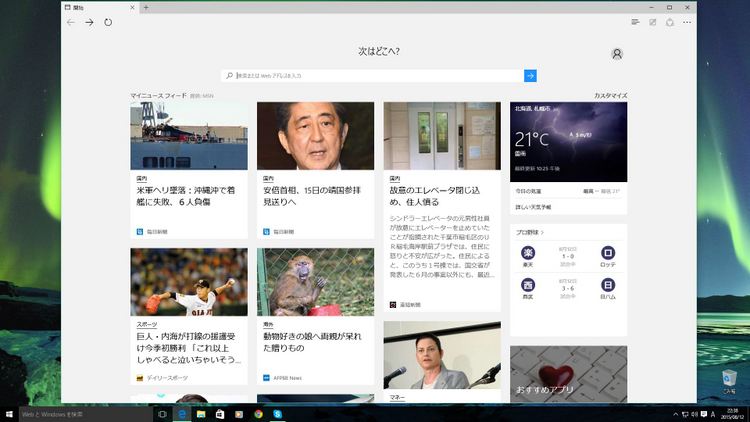This screenshot has width=750, height=422.
Task: Open Skype from the taskbar
Action: (x=277, y=414)
